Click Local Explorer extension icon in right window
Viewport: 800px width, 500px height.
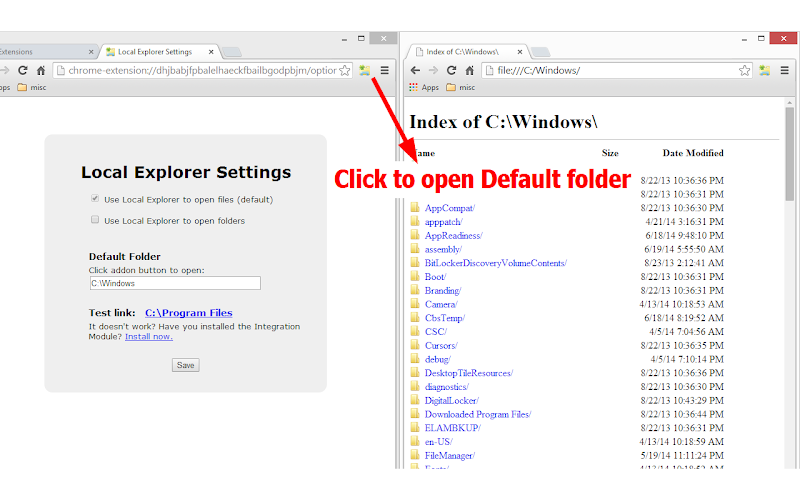[x=764, y=70]
